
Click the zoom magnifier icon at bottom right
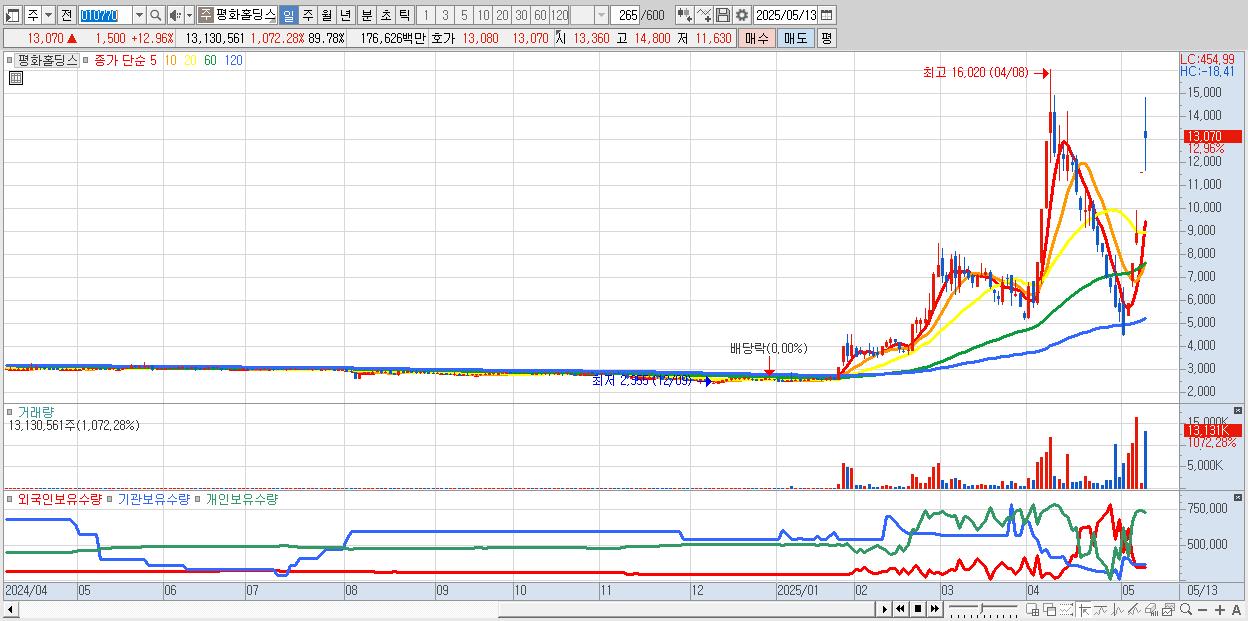(1186, 609)
